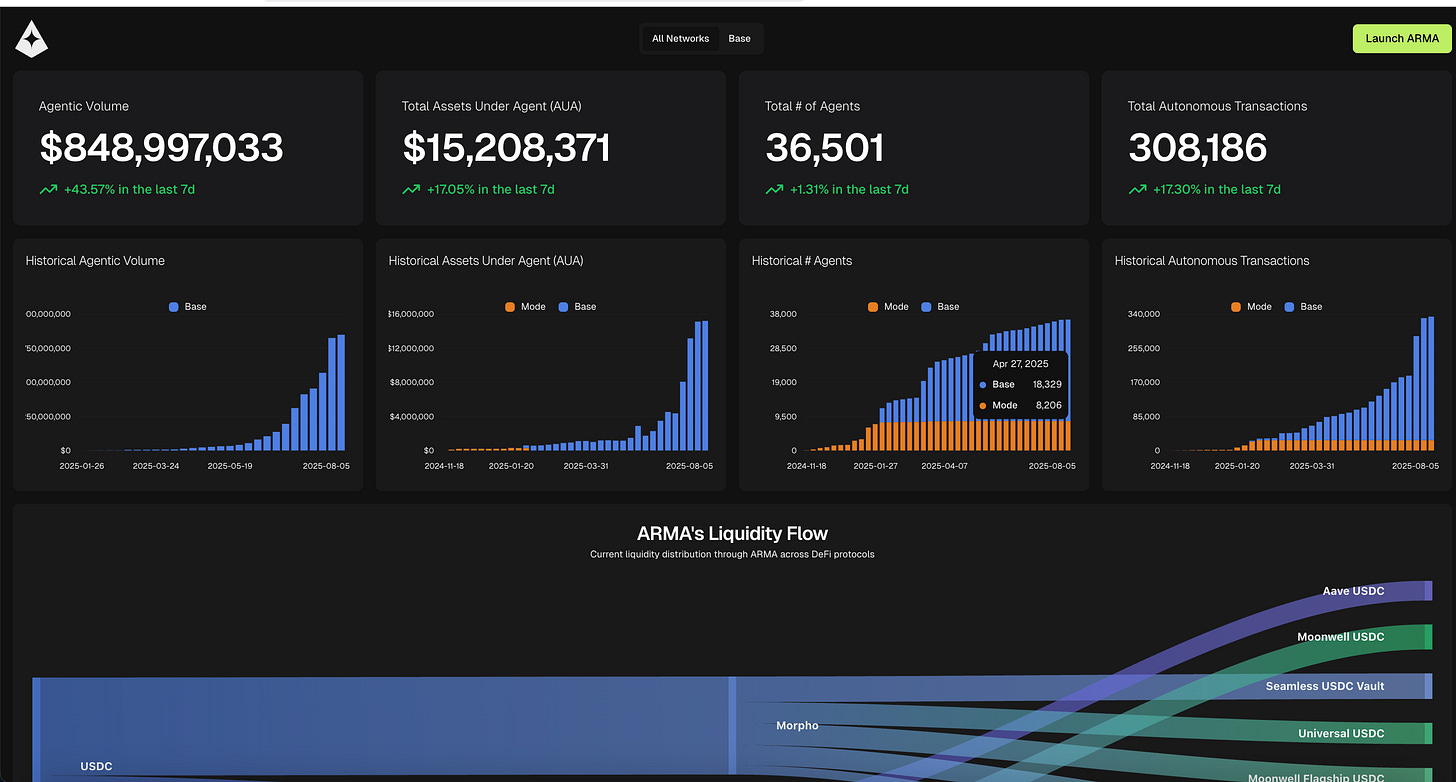This screenshot has height=782, width=1456.
Task: Switch to the Base network tab
Action: [739, 39]
